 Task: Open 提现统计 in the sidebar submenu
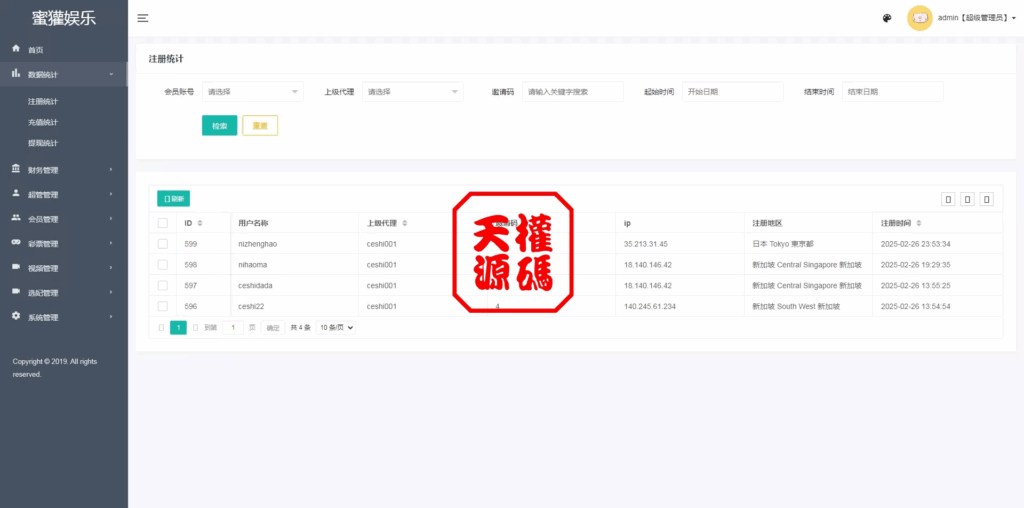point(43,143)
